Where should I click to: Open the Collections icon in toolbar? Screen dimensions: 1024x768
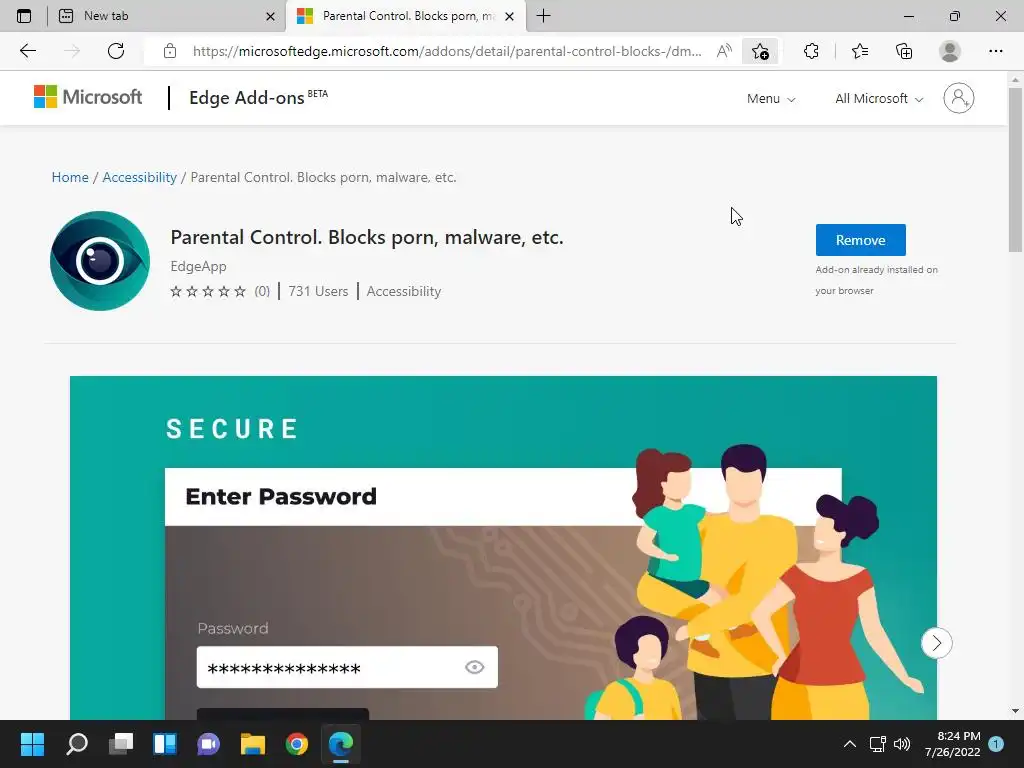(904, 51)
